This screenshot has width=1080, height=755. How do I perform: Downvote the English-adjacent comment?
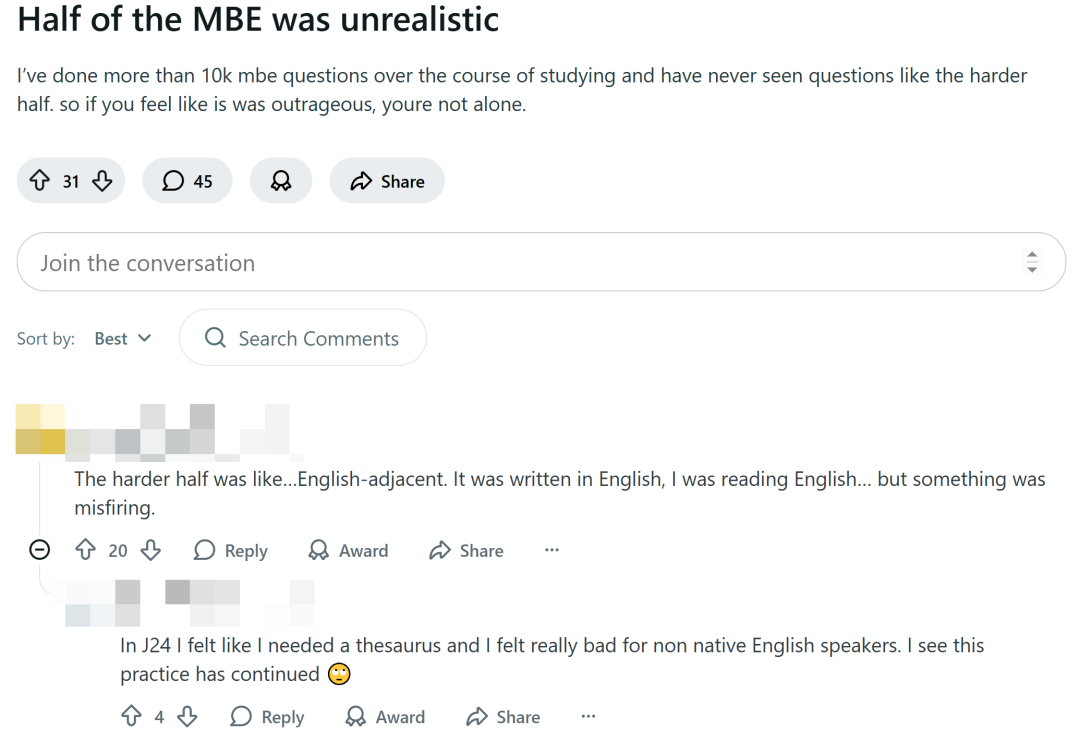[150, 550]
